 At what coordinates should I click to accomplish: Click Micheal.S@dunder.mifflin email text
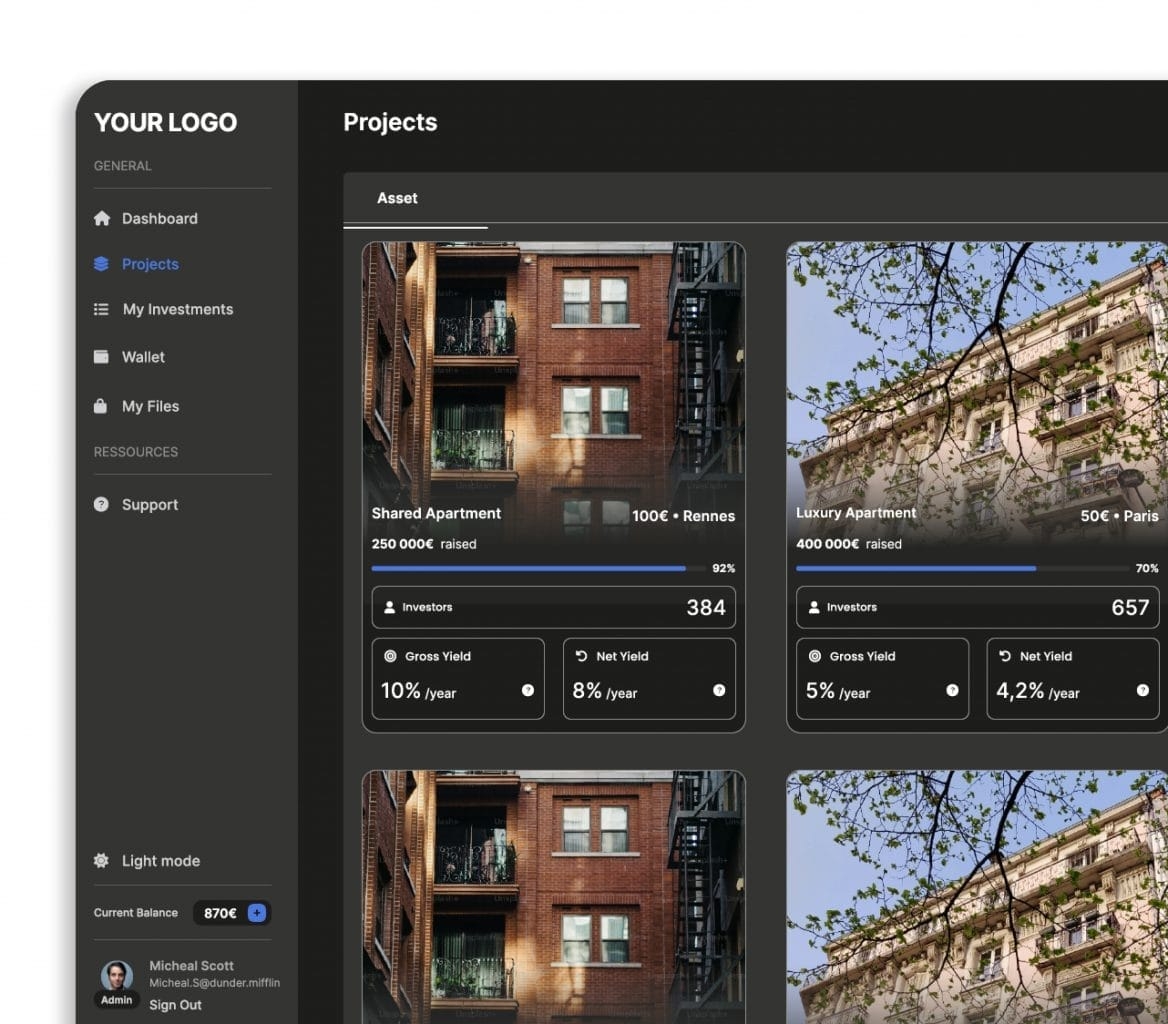tap(215, 983)
